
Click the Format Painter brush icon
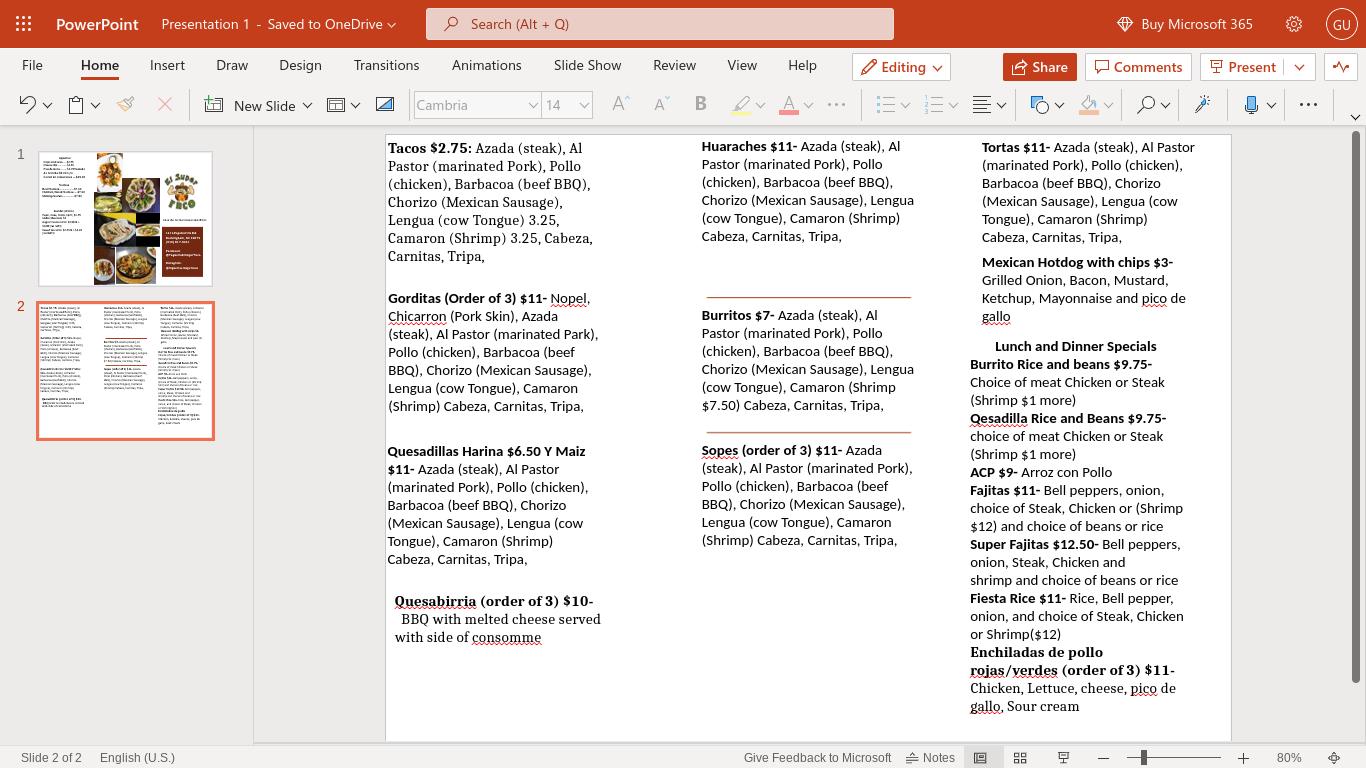point(125,105)
